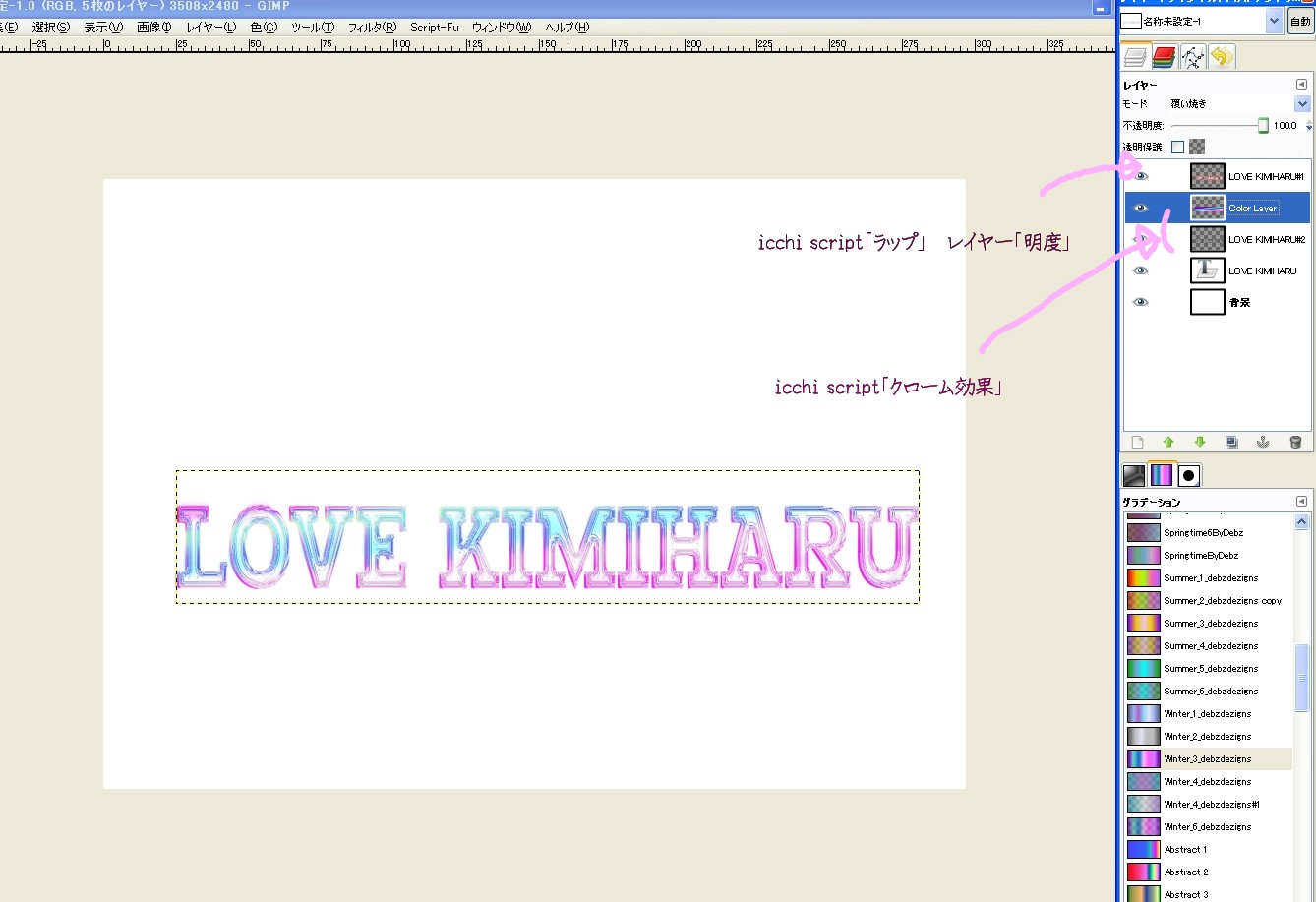Open the 画像(I) menu
The image size is (1316, 902).
click(x=153, y=28)
